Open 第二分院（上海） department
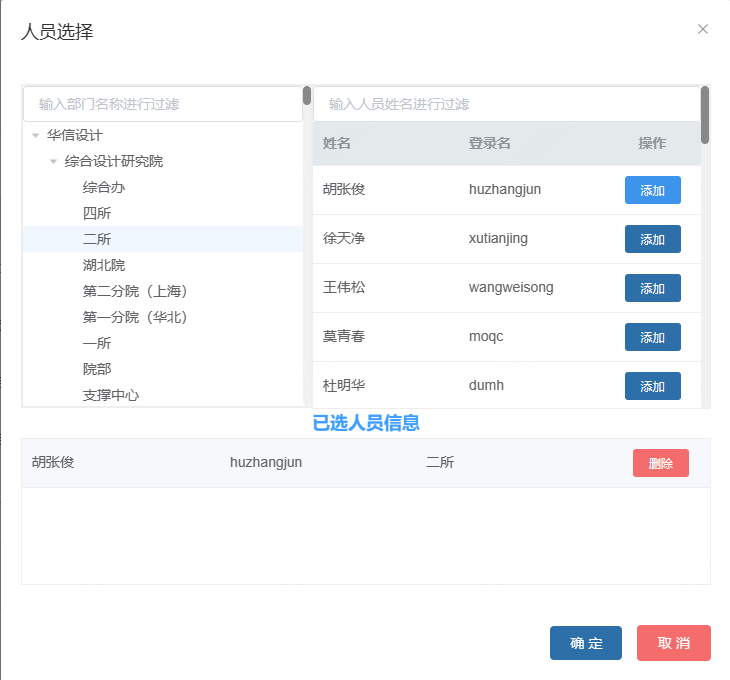This screenshot has height=680, width=730. tap(135, 291)
